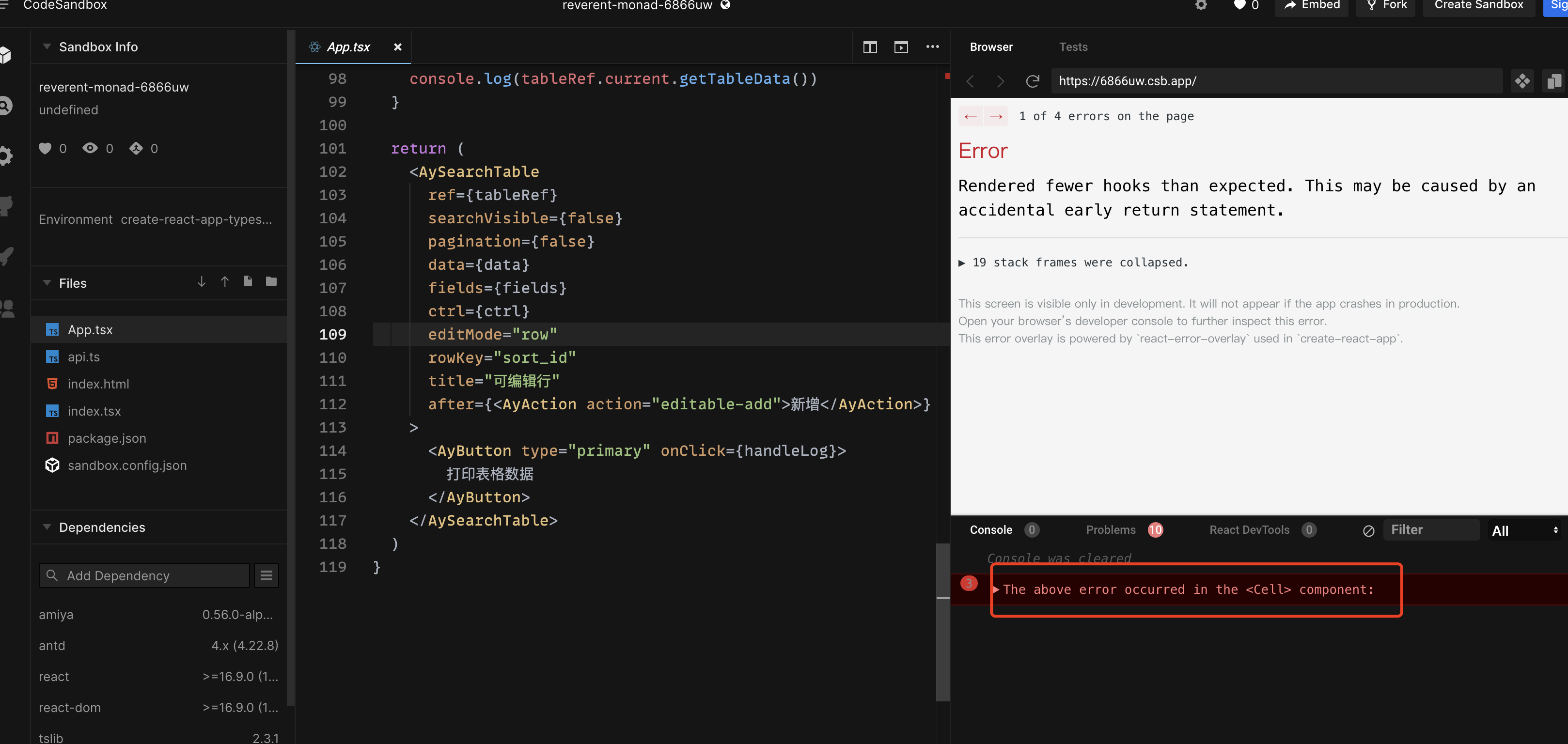1568x744 pixels.
Task: Open preview in new window icon
Action: 1553,81
